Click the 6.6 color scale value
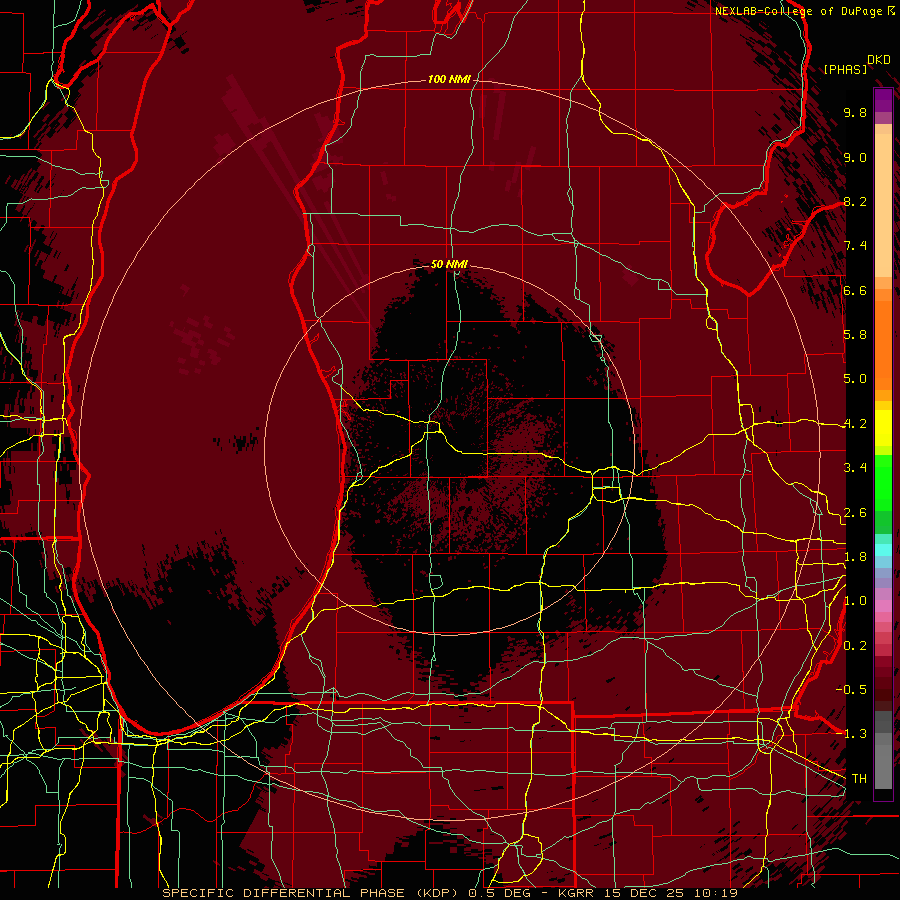The height and width of the screenshot is (900, 900). tap(855, 290)
